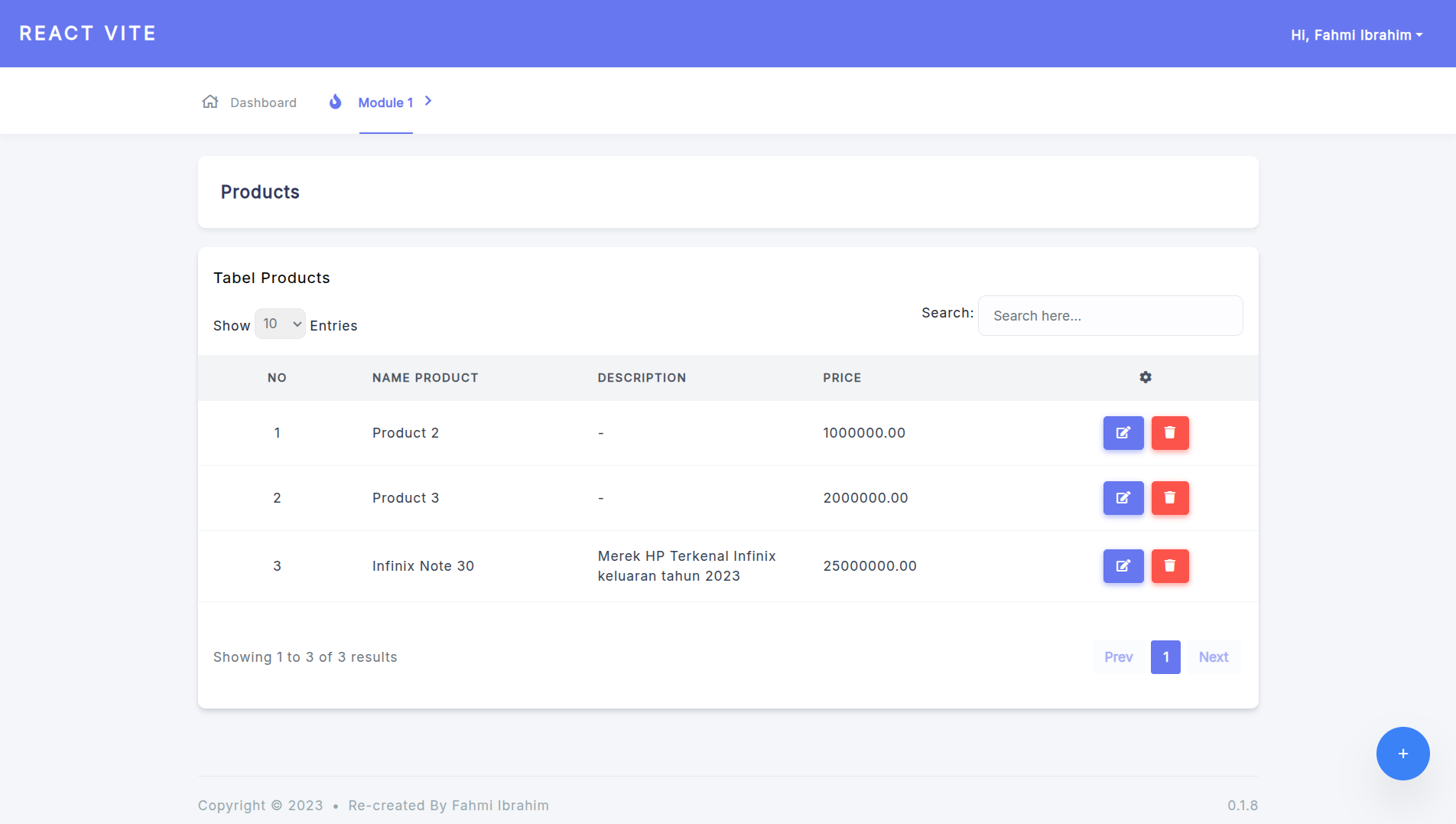Edit the Infinix Note 30 entry

tap(1123, 566)
